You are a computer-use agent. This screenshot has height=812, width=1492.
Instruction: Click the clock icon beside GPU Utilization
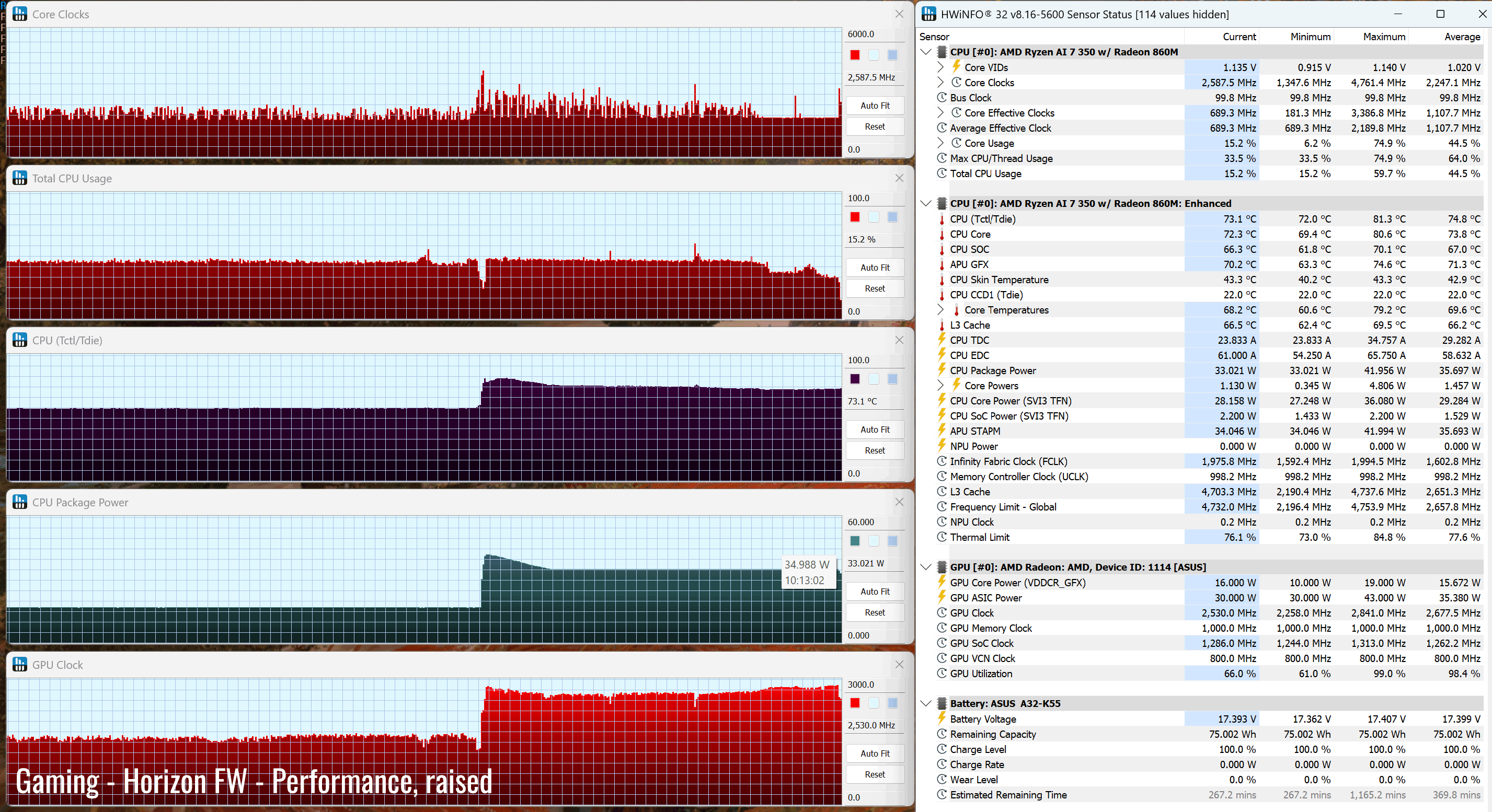coord(942,673)
